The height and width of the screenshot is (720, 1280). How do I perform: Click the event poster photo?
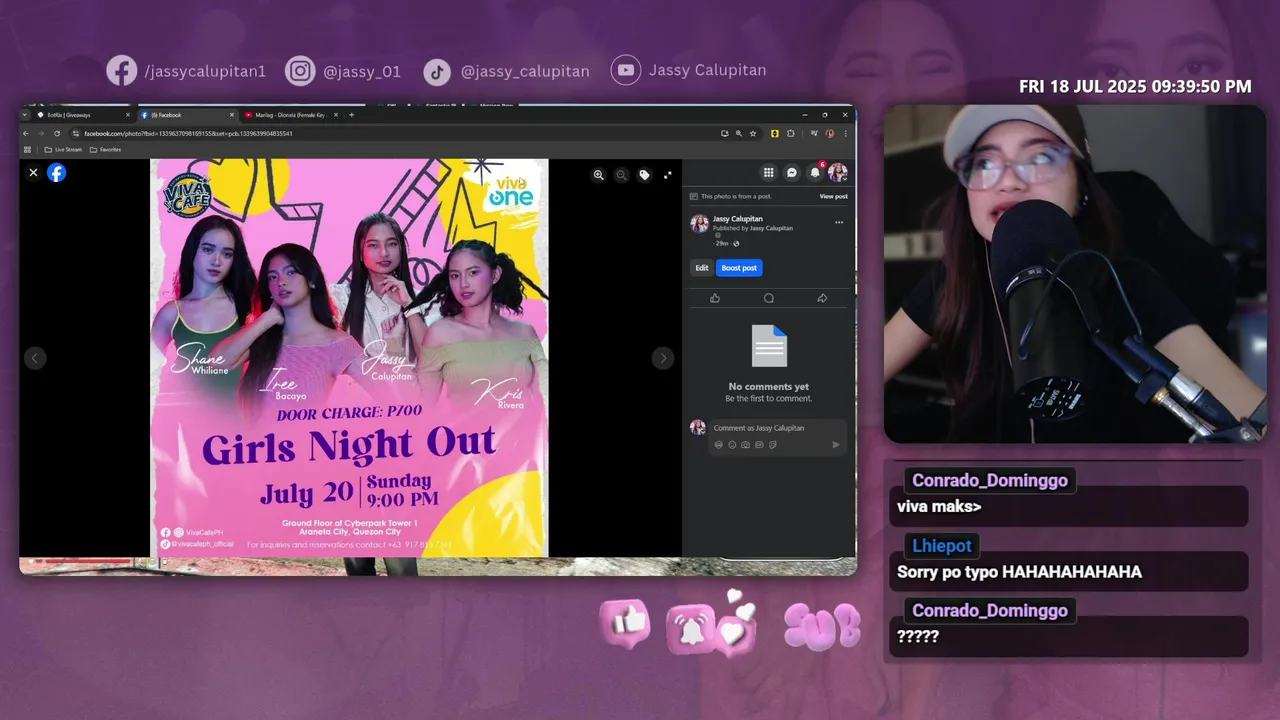(x=349, y=358)
